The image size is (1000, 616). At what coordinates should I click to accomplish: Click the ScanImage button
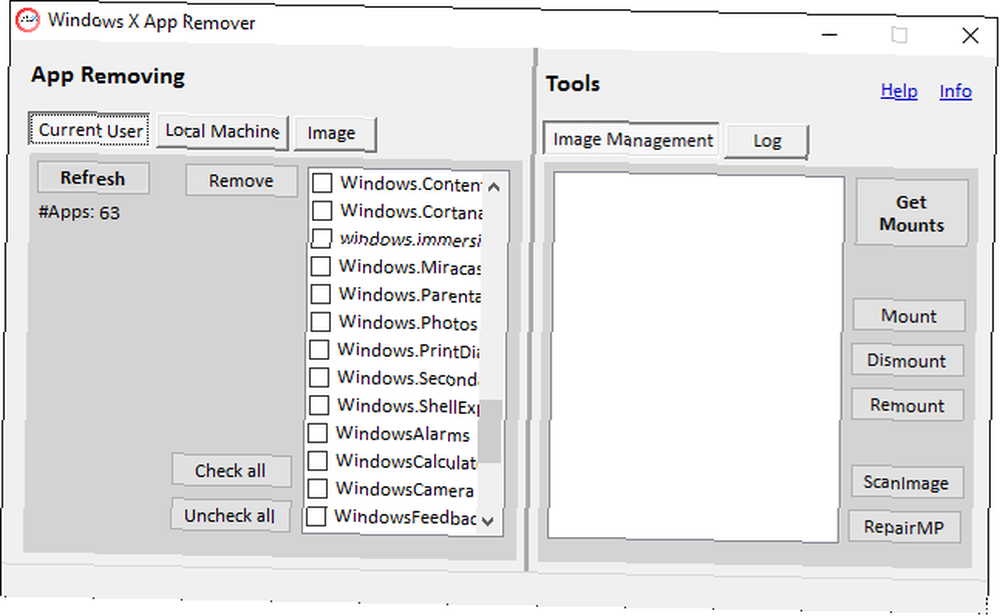(x=906, y=482)
